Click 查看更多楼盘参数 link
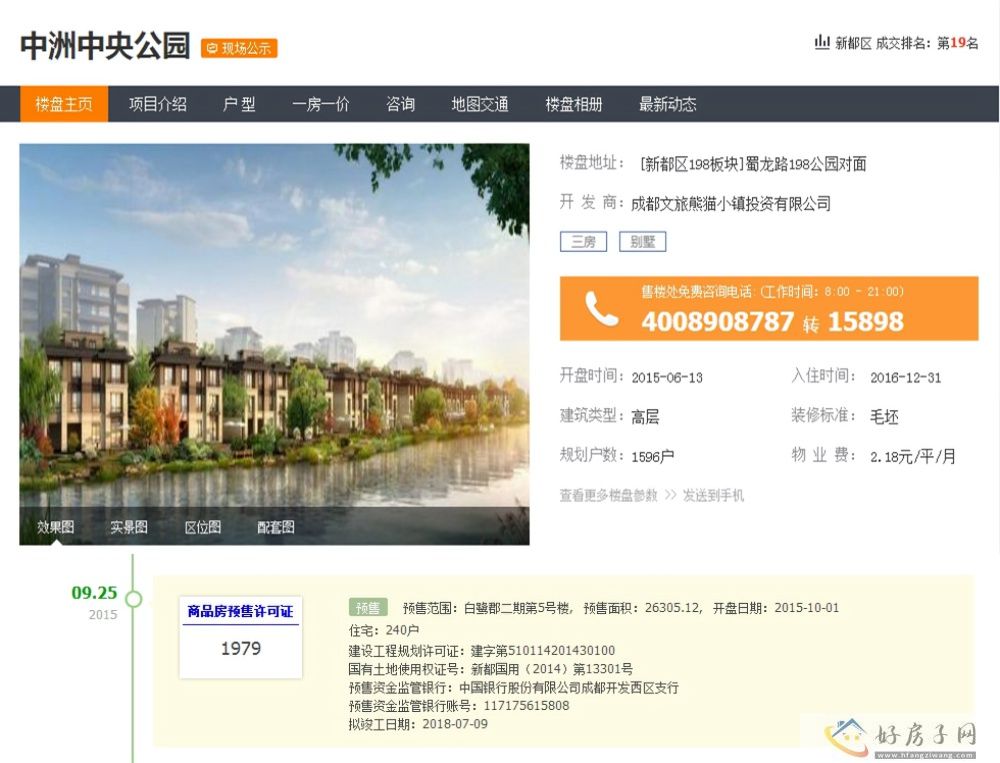 608,495
